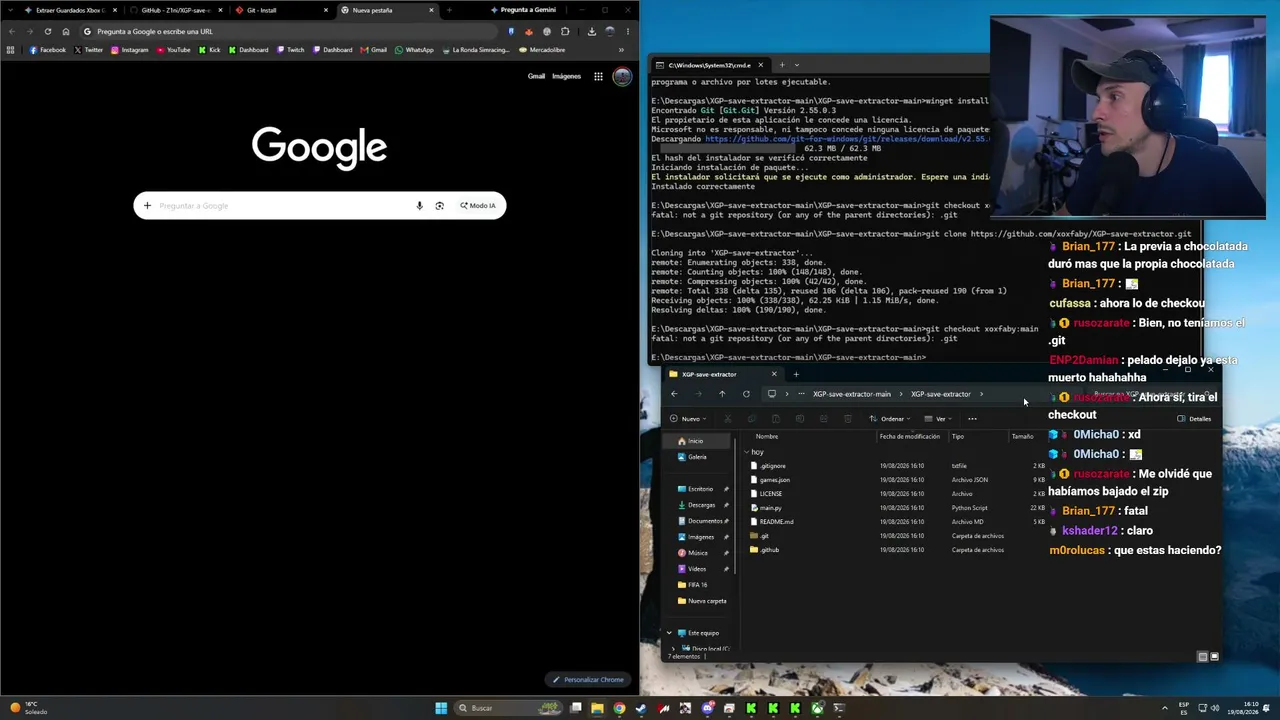Click the Google search box
This screenshot has height=720, width=1280.
[320, 206]
